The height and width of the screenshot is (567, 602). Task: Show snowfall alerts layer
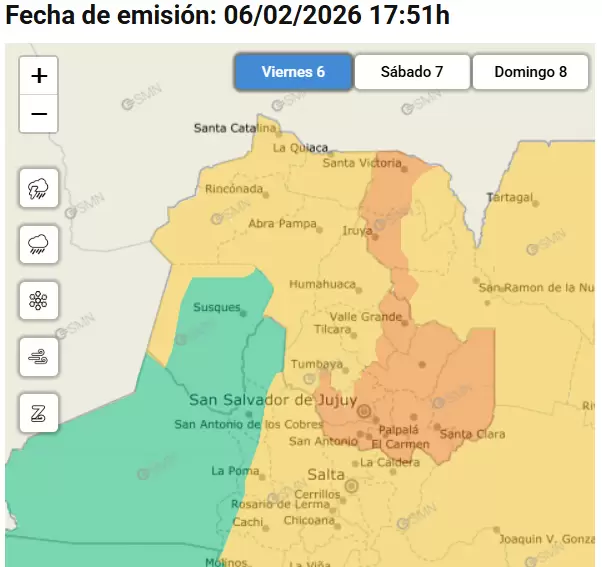coord(39,301)
